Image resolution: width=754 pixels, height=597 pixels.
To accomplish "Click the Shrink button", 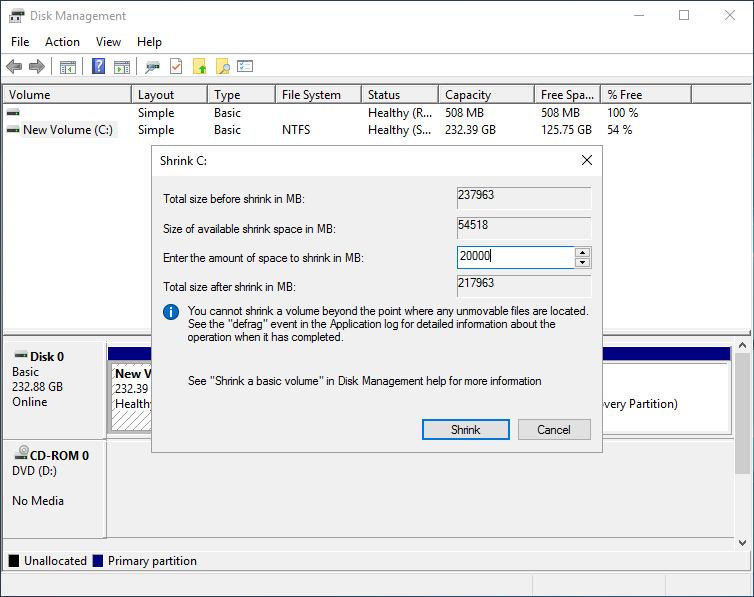I will (x=465, y=429).
